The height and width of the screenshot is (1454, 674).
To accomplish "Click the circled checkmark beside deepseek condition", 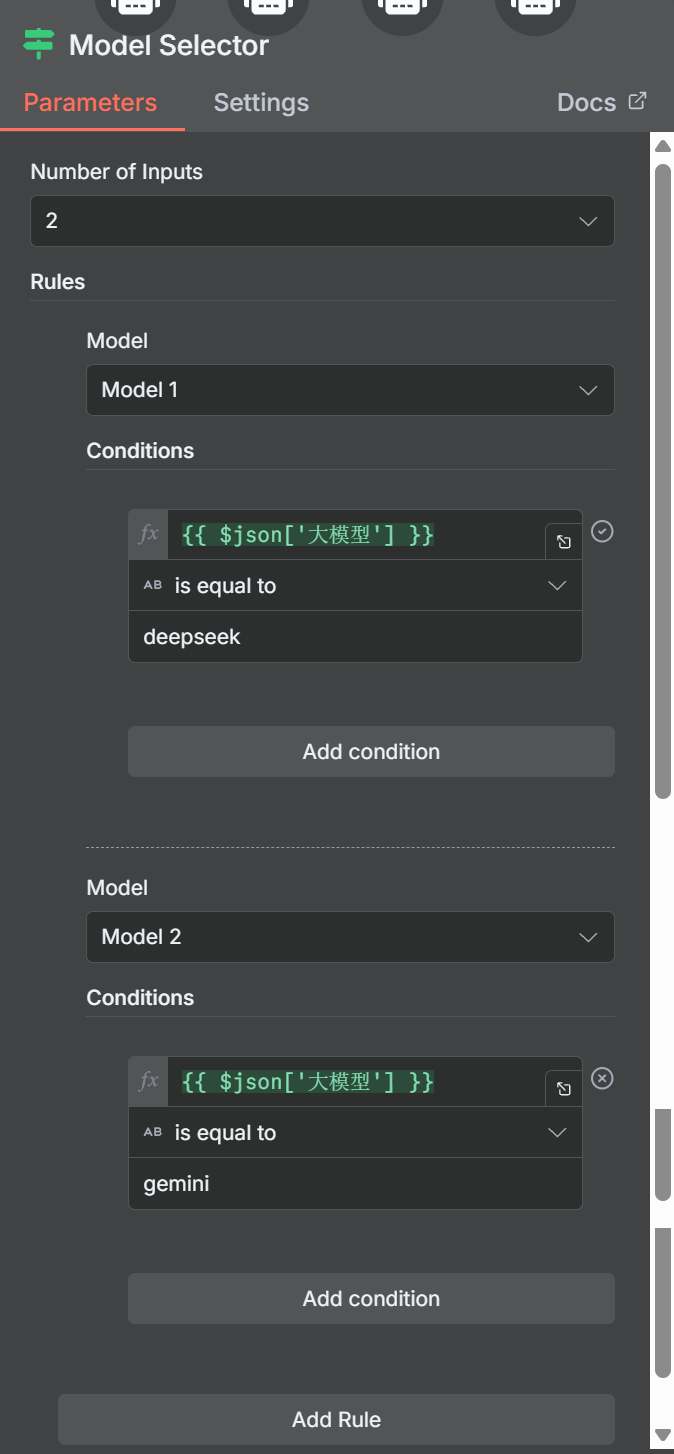I will [x=602, y=531].
